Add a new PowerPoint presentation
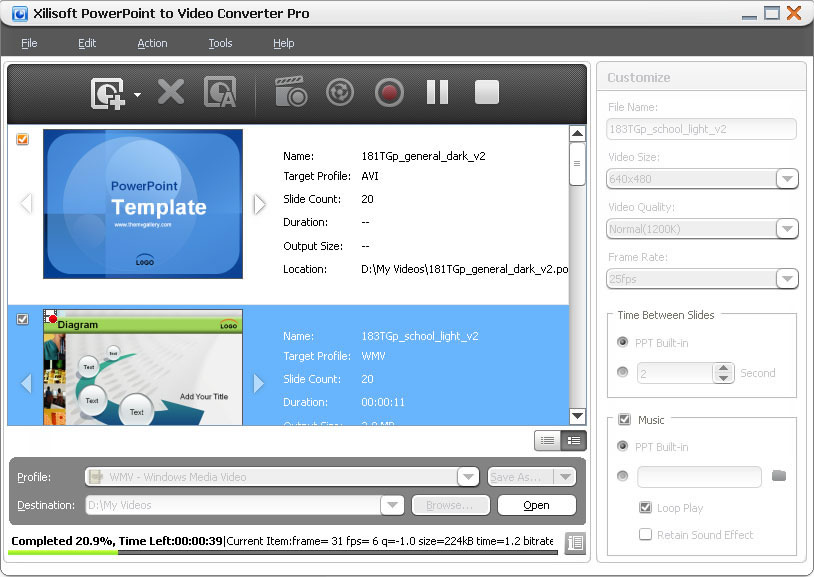This screenshot has height=577, width=814. pos(110,92)
